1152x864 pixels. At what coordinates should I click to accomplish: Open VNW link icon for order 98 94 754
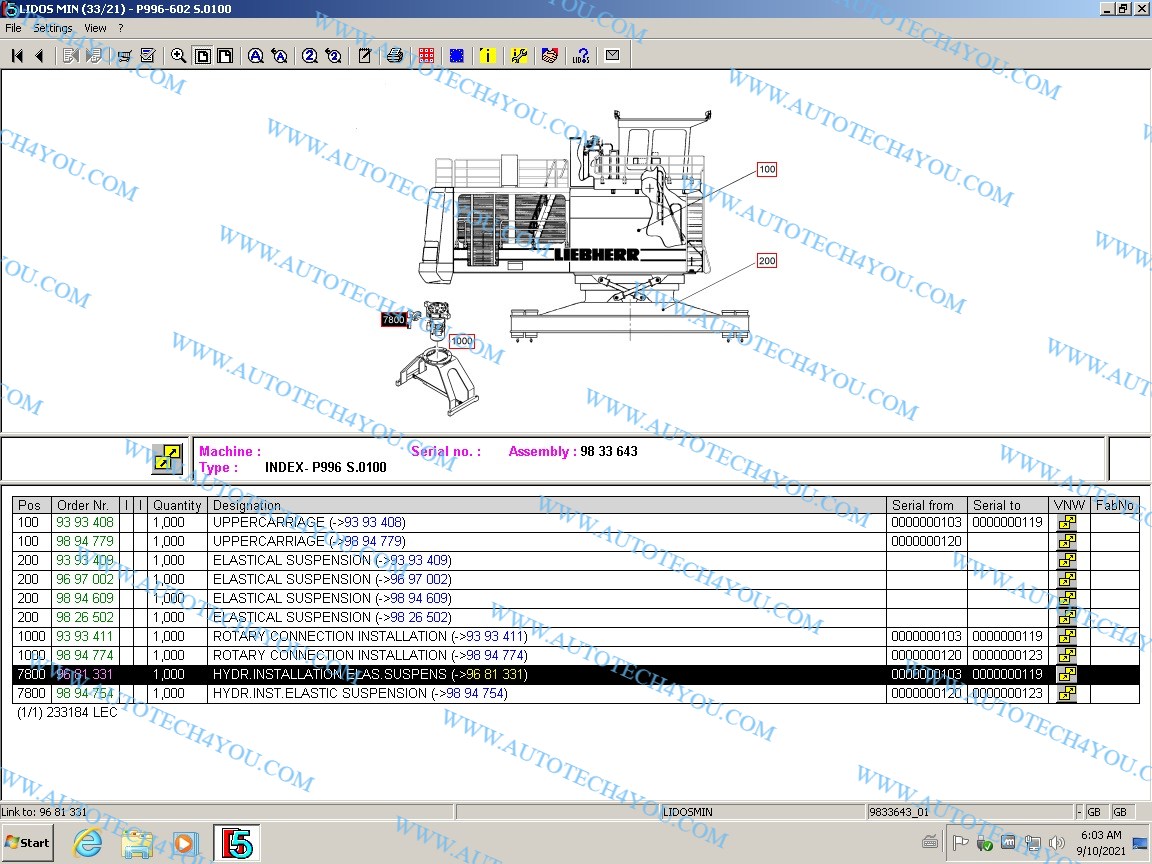click(x=1067, y=694)
